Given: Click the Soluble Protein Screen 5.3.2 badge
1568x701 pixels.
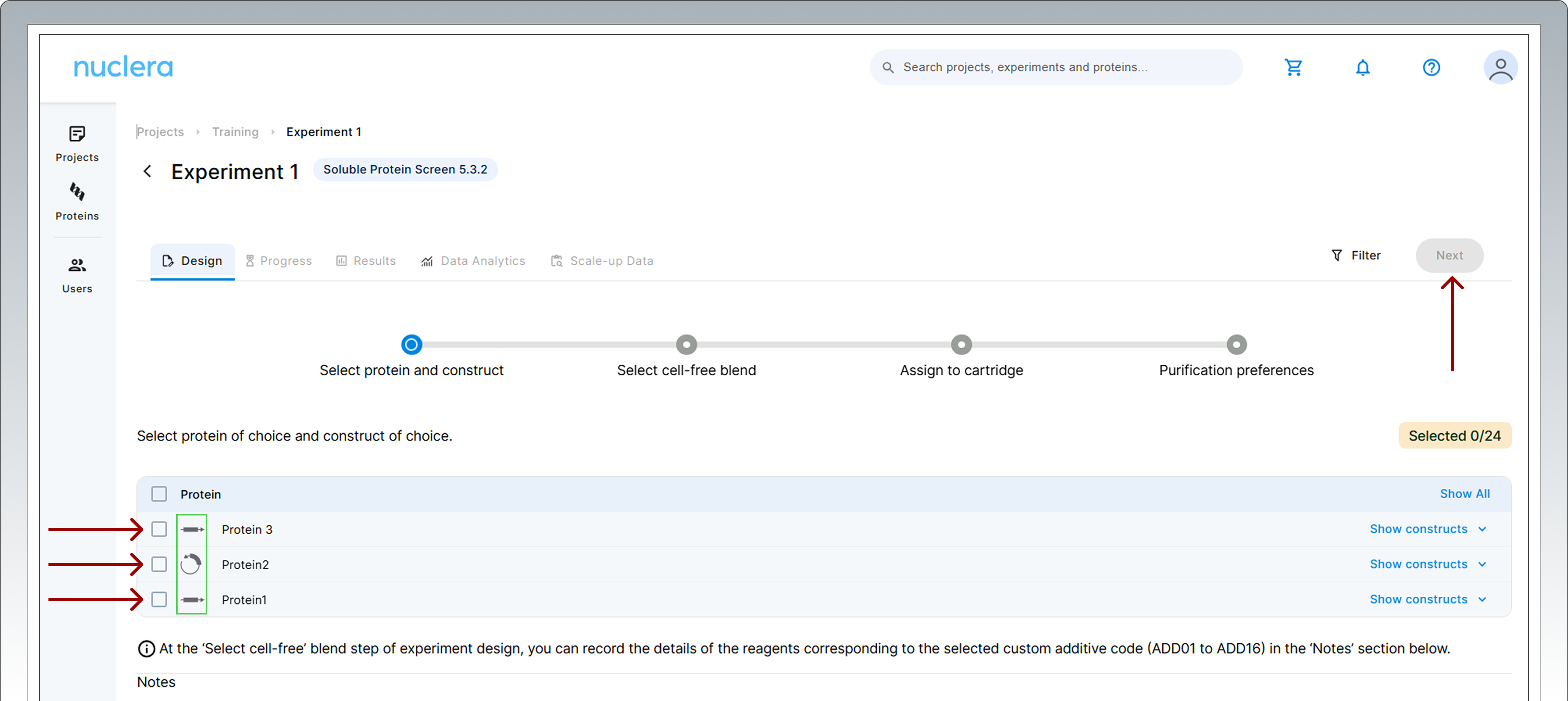Looking at the screenshot, I should [405, 169].
